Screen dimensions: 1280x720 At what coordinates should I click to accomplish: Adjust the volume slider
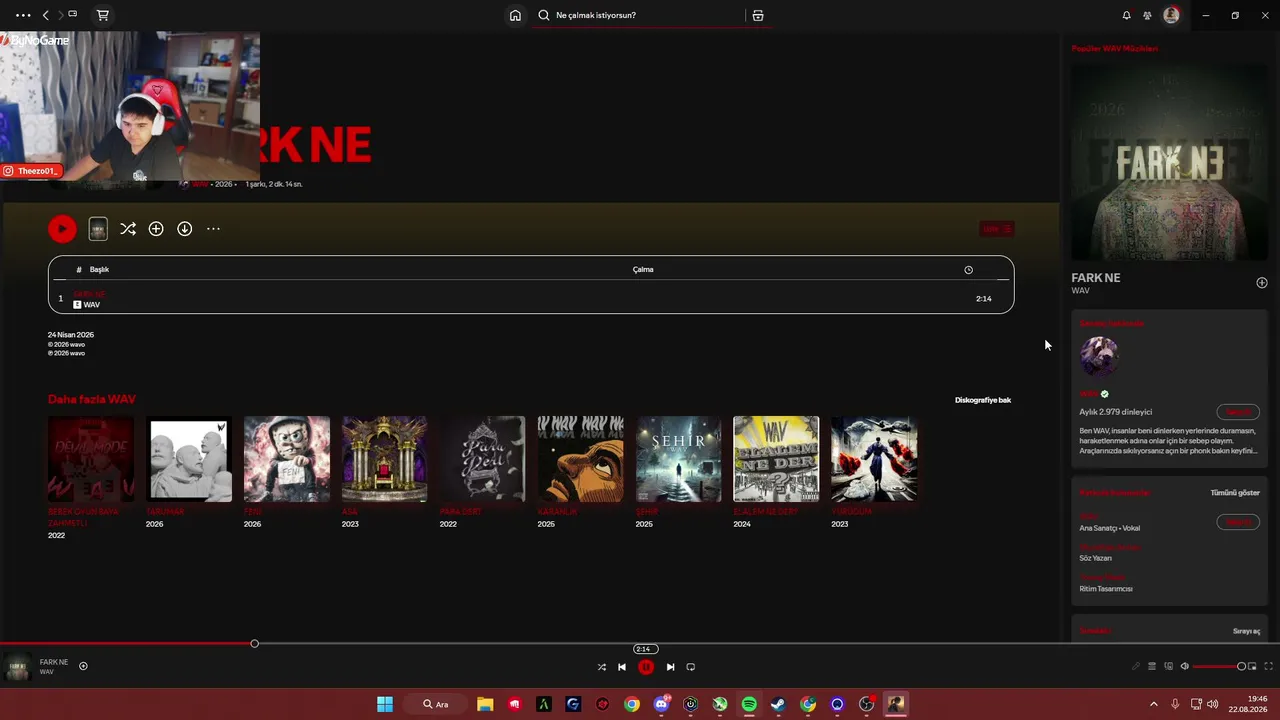(x=1218, y=666)
